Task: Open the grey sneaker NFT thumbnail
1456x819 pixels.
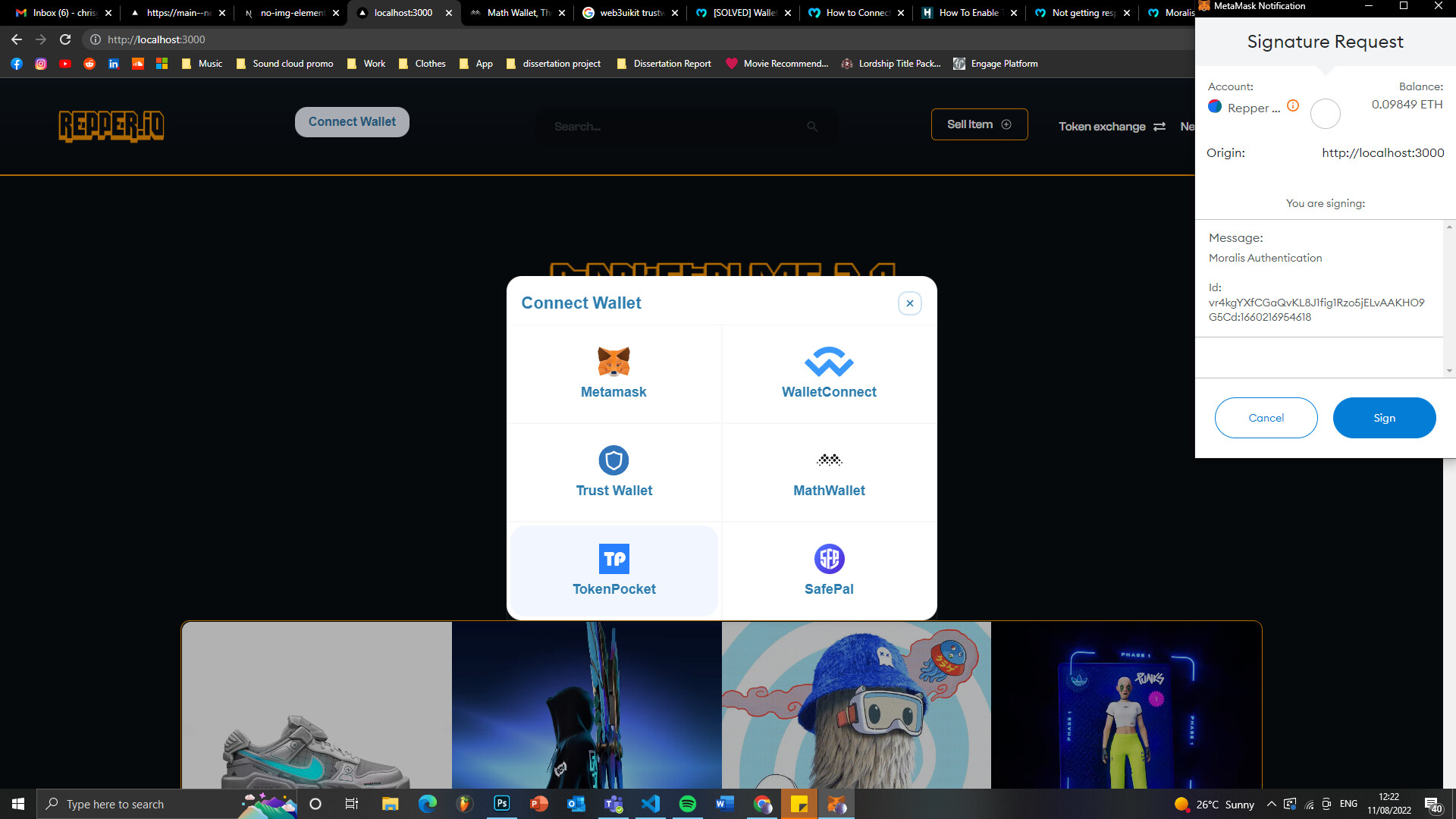Action: tap(317, 705)
